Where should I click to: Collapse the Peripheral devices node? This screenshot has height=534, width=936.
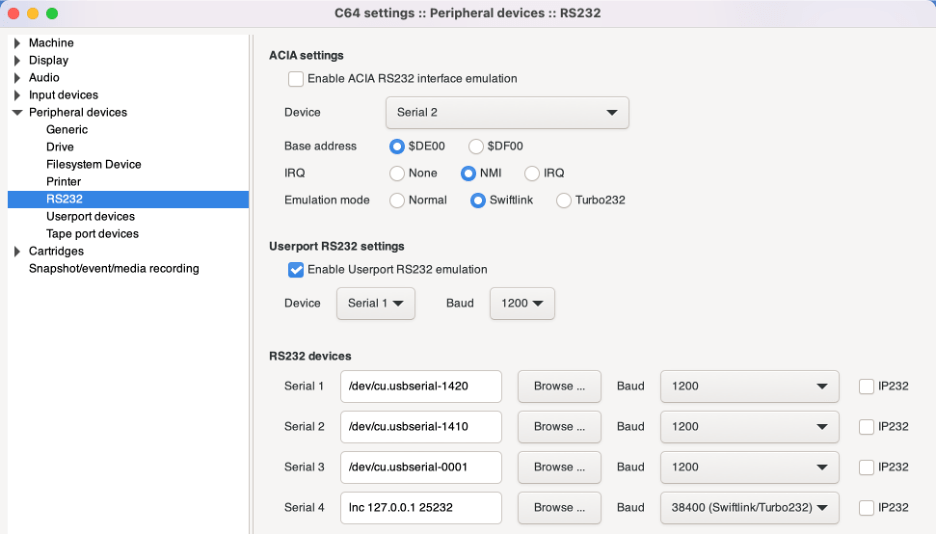click(x=17, y=112)
